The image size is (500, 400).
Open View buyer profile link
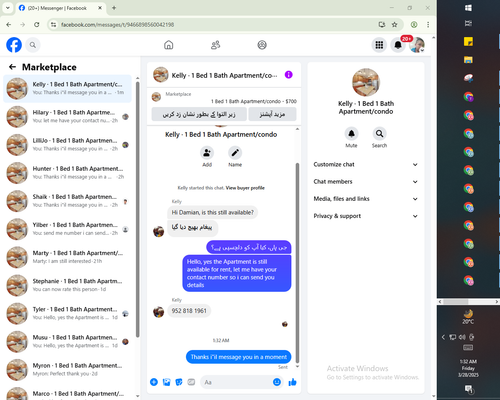coord(245,188)
